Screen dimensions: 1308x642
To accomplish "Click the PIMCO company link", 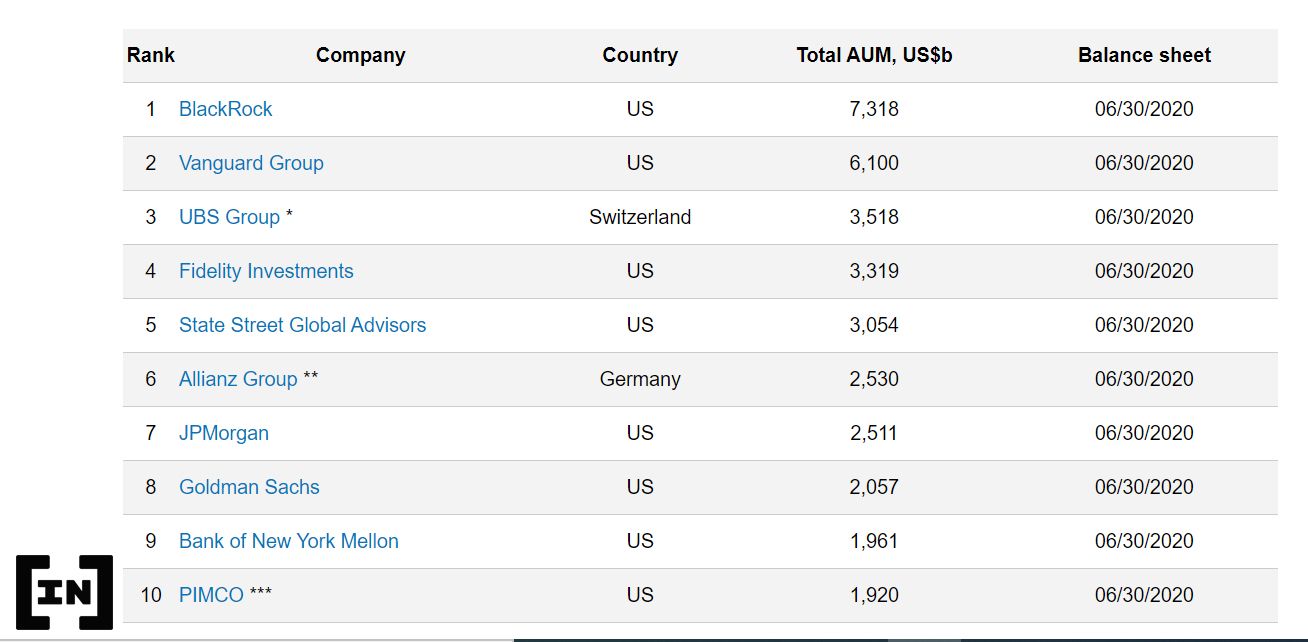I will (x=211, y=595).
